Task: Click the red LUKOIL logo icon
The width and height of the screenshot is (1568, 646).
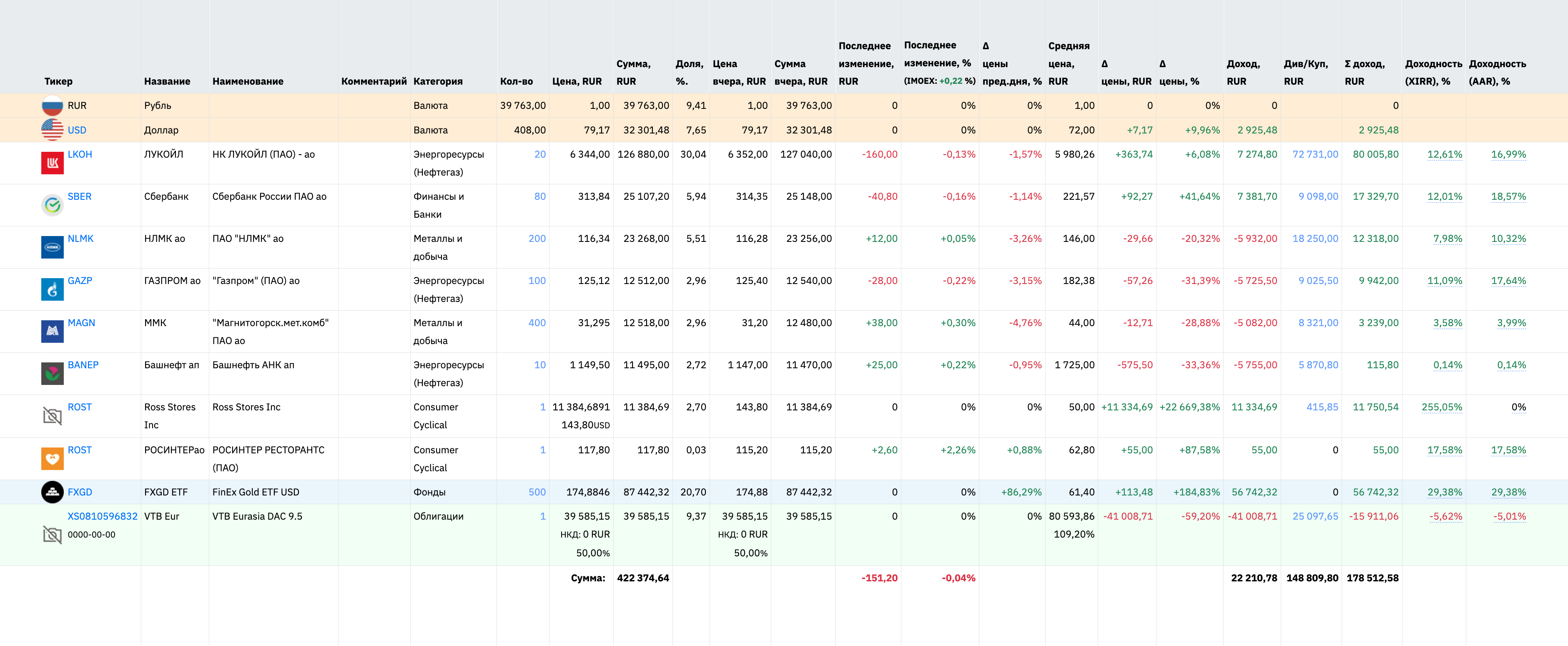Action: [53, 163]
